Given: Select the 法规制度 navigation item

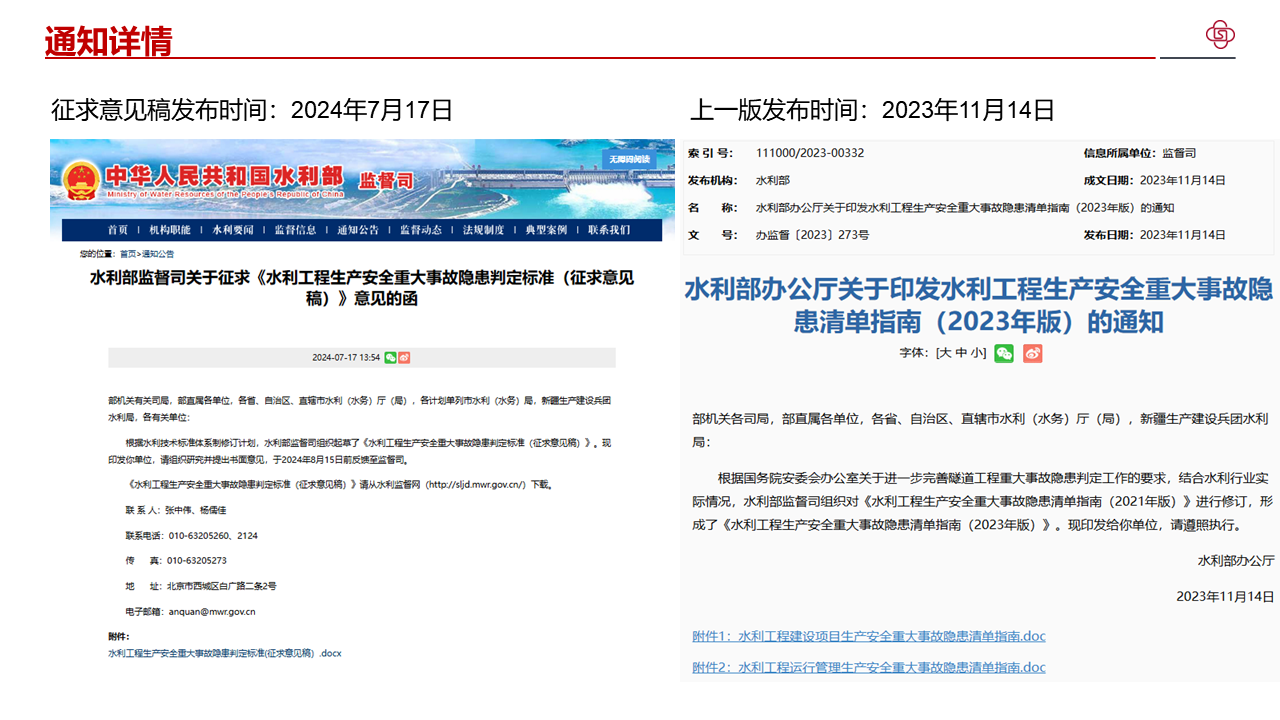Looking at the screenshot, I should [483, 230].
